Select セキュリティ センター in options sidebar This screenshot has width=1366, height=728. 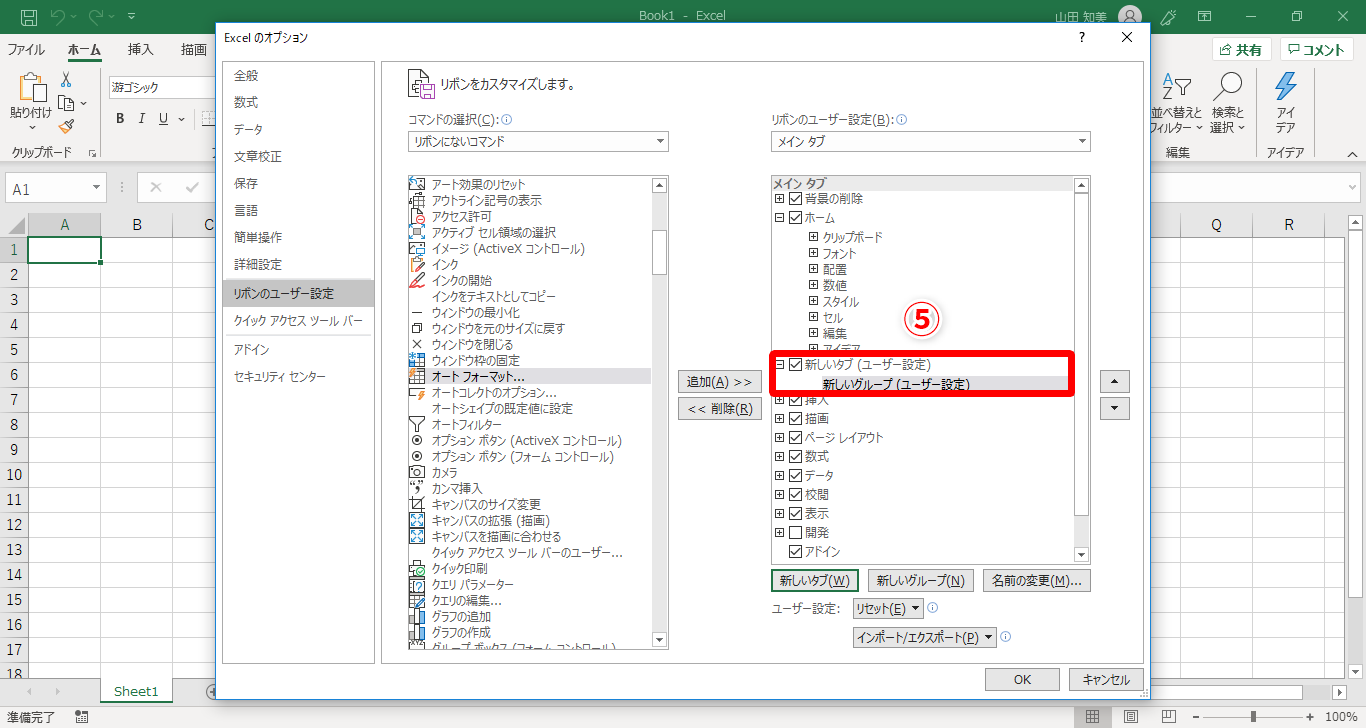click(280, 376)
